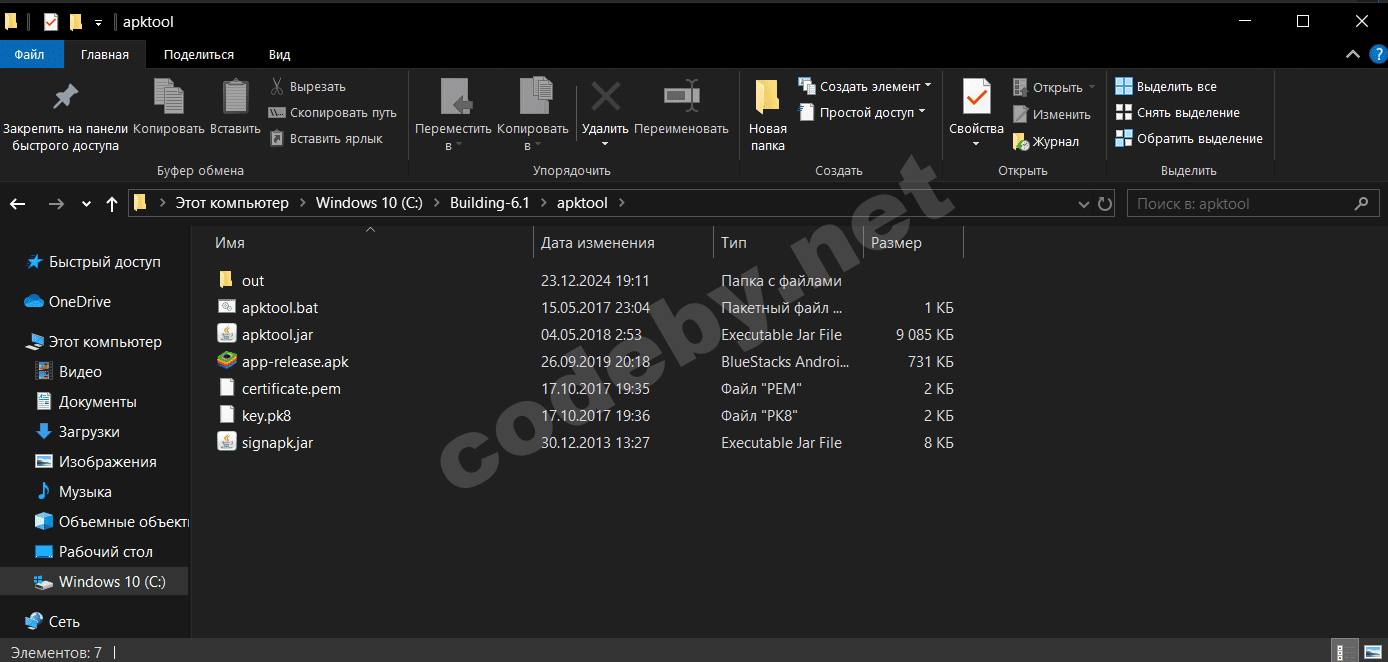Open the recent locations dropdown arrow
Viewport: 1388px width, 662px height.
click(85, 204)
